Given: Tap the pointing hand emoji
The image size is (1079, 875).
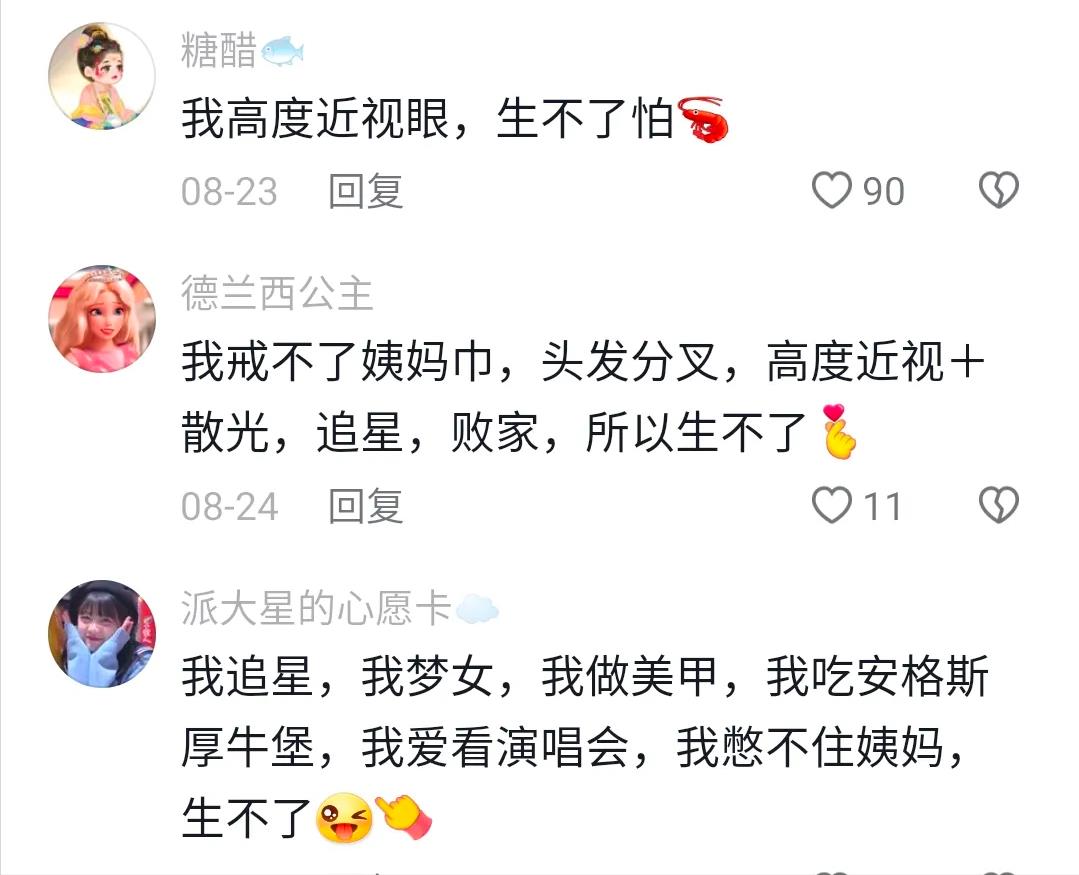Looking at the screenshot, I should pyautogui.click(x=404, y=817).
